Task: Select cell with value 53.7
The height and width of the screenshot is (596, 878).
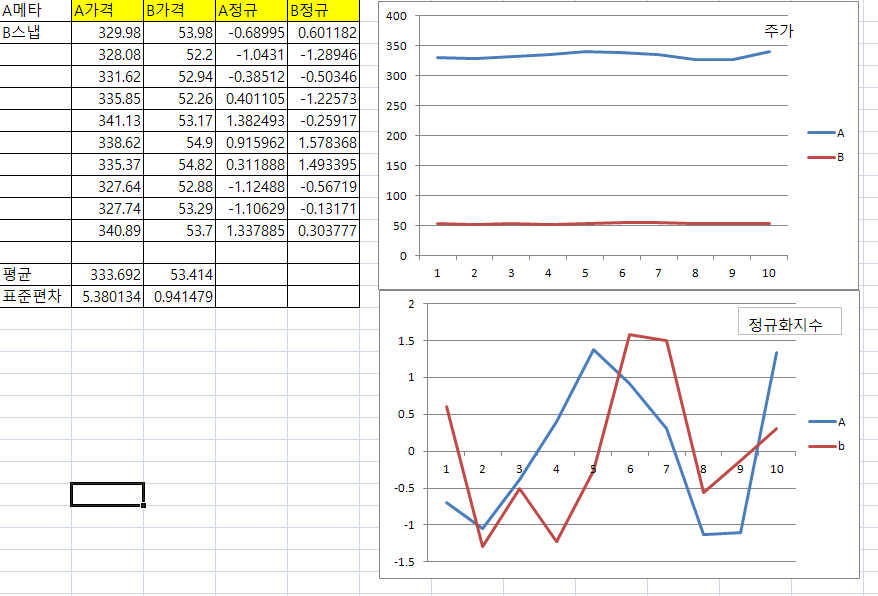Action: pyautogui.click(x=179, y=231)
